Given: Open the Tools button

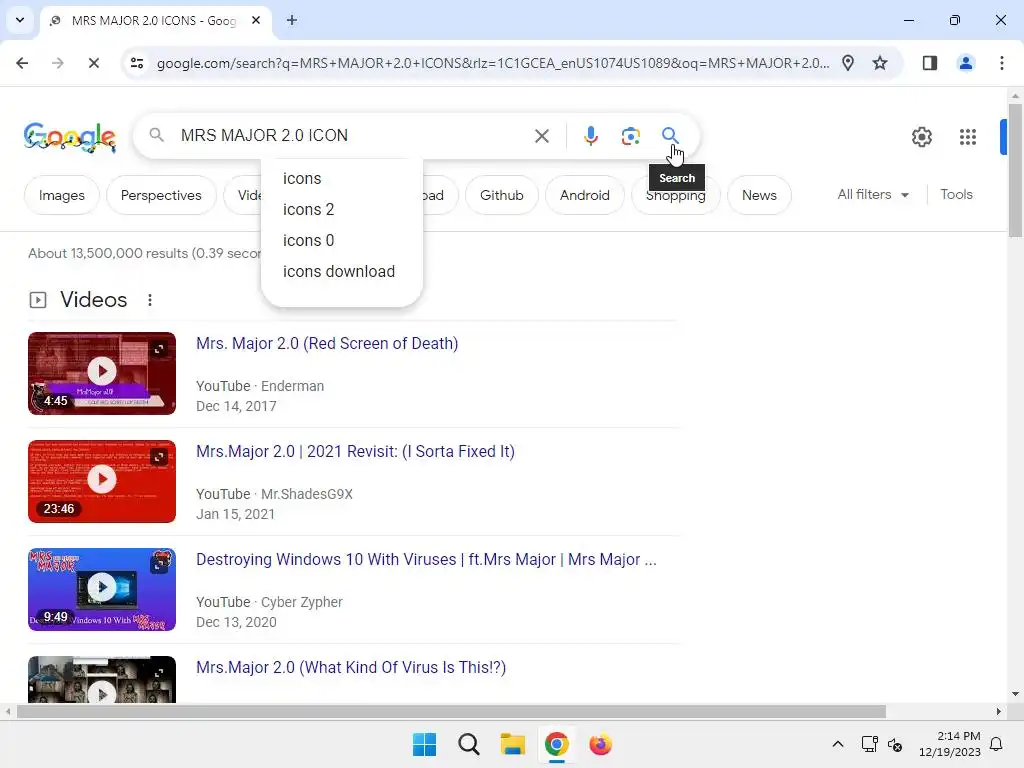Looking at the screenshot, I should click(x=956, y=195).
